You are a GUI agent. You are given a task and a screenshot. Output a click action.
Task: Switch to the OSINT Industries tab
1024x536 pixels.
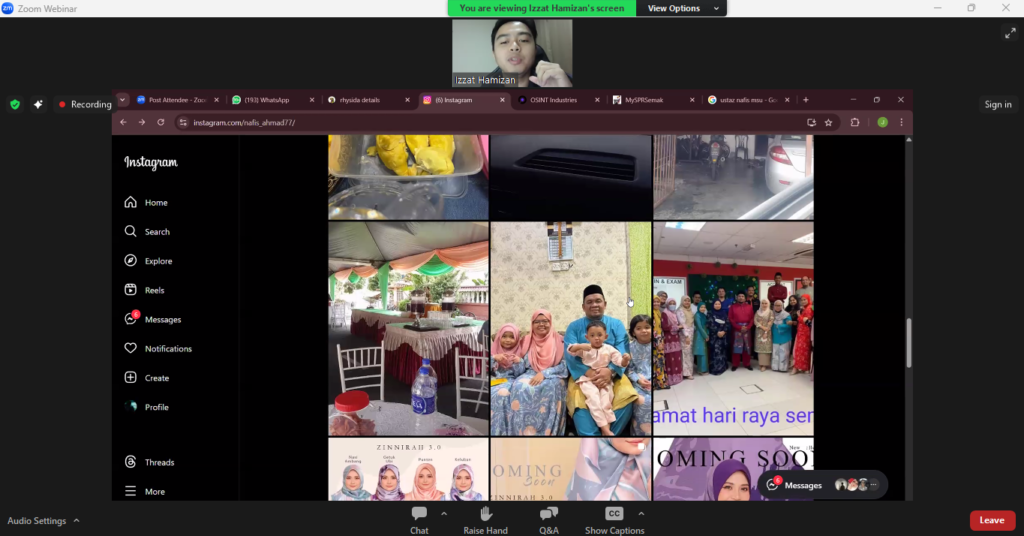[x=553, y=100]
